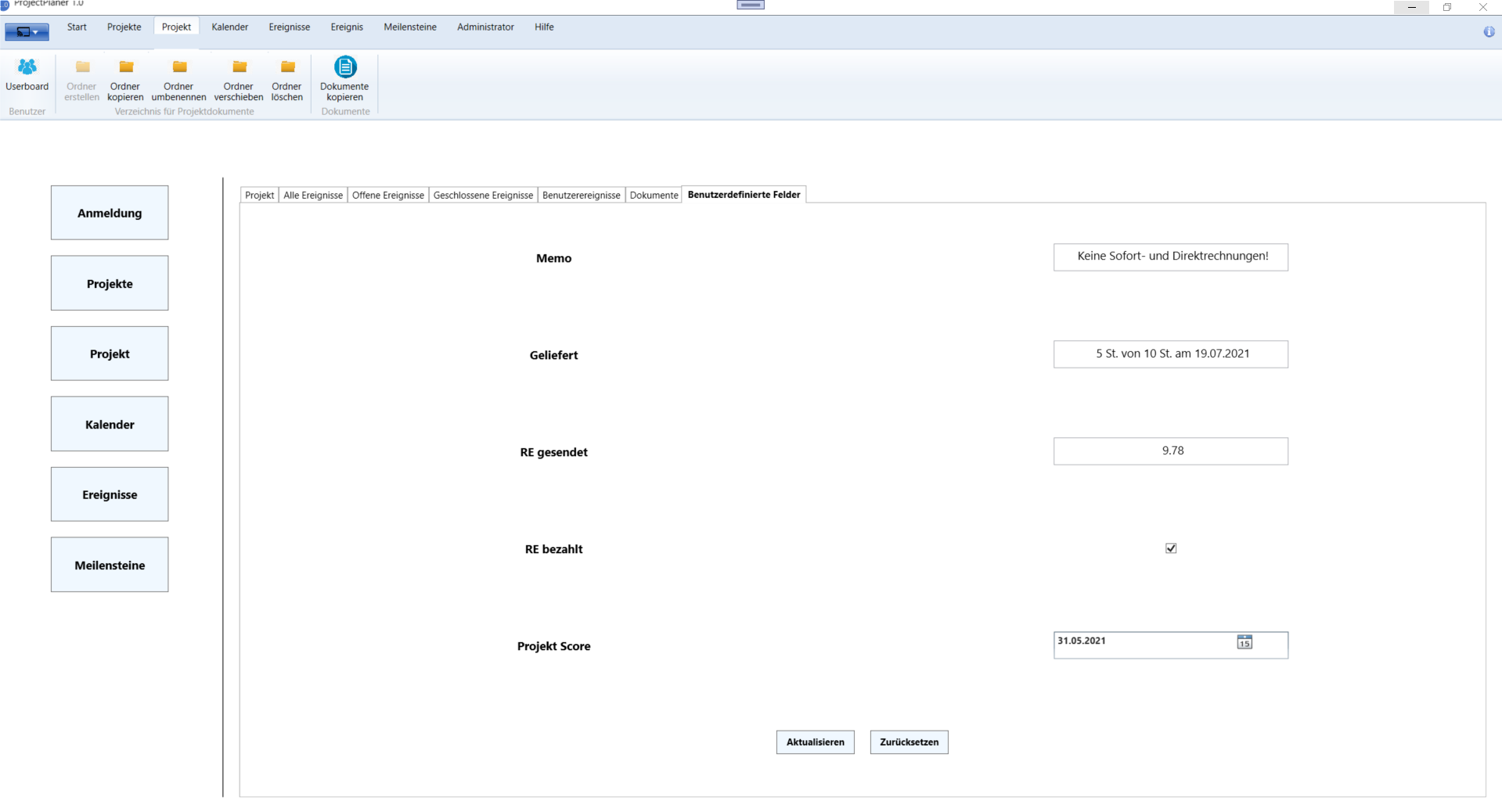Click the 'Benutzer' ribbon group label
This screenshot has width=1502, height=812.
27,112
